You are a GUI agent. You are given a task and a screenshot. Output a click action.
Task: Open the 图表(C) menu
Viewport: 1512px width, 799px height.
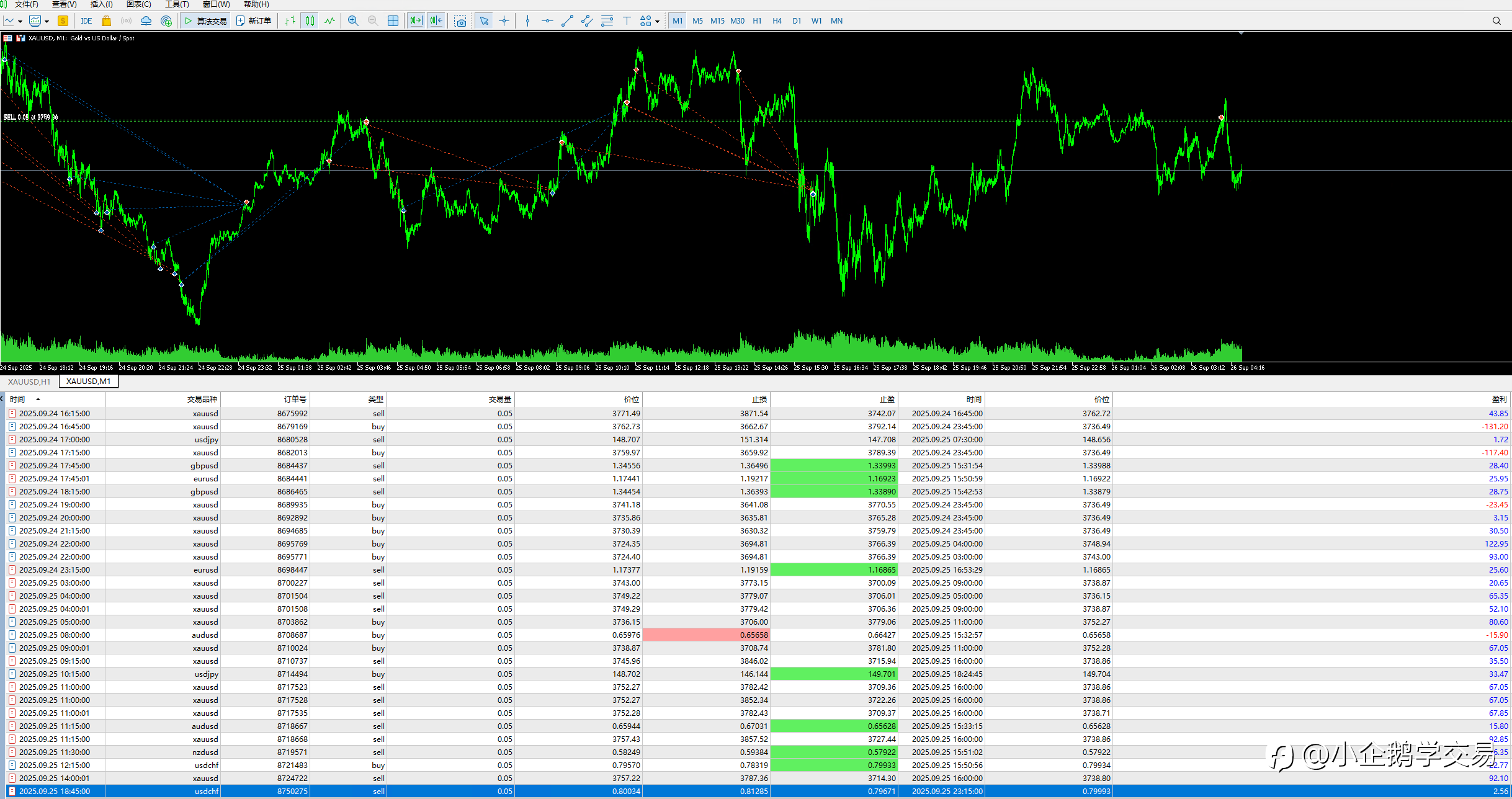(139, 4)
